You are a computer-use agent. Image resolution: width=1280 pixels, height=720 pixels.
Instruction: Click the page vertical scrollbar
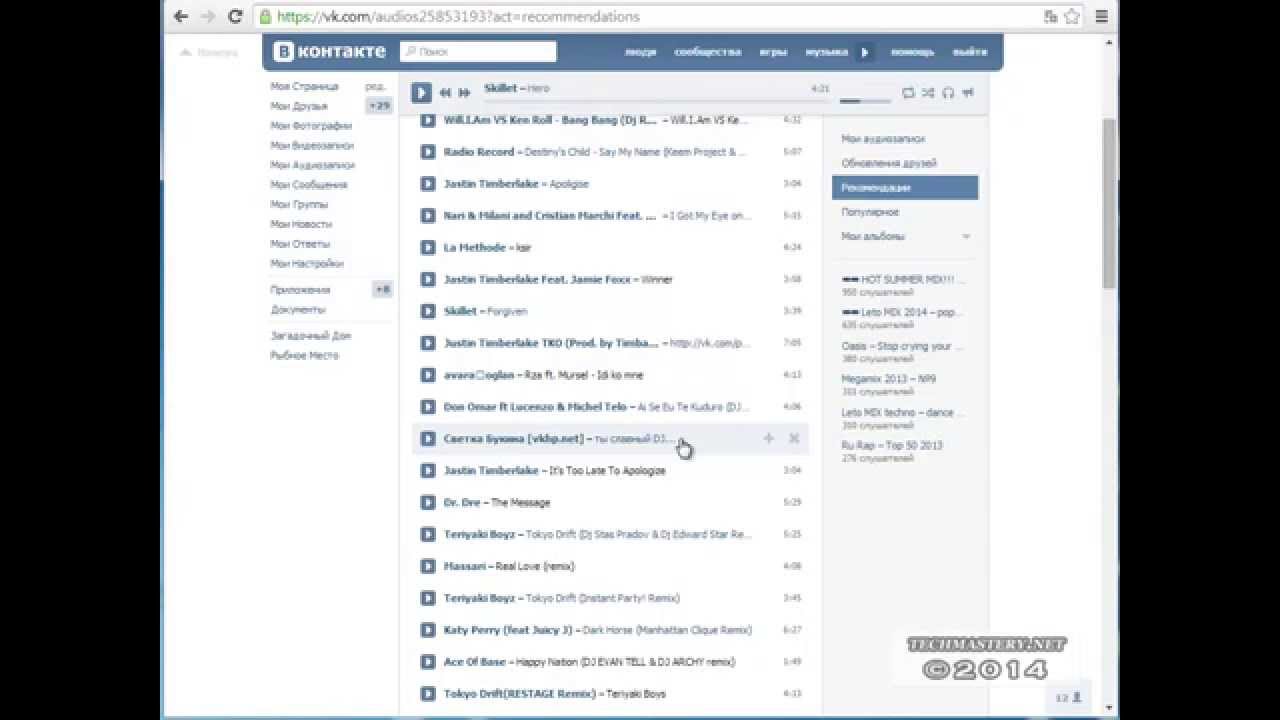pos(1109,203)
